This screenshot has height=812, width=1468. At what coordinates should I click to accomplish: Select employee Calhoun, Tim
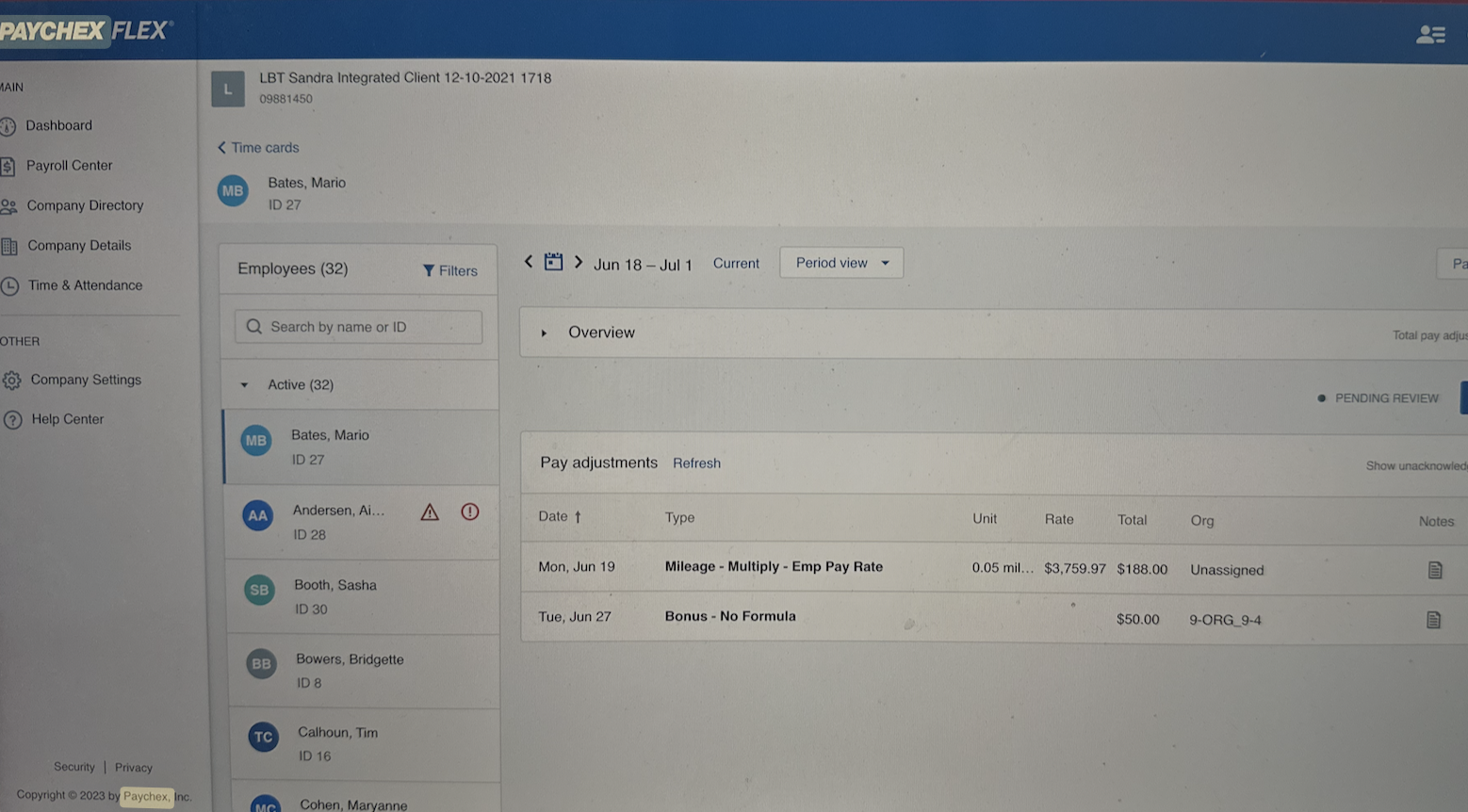366,744
